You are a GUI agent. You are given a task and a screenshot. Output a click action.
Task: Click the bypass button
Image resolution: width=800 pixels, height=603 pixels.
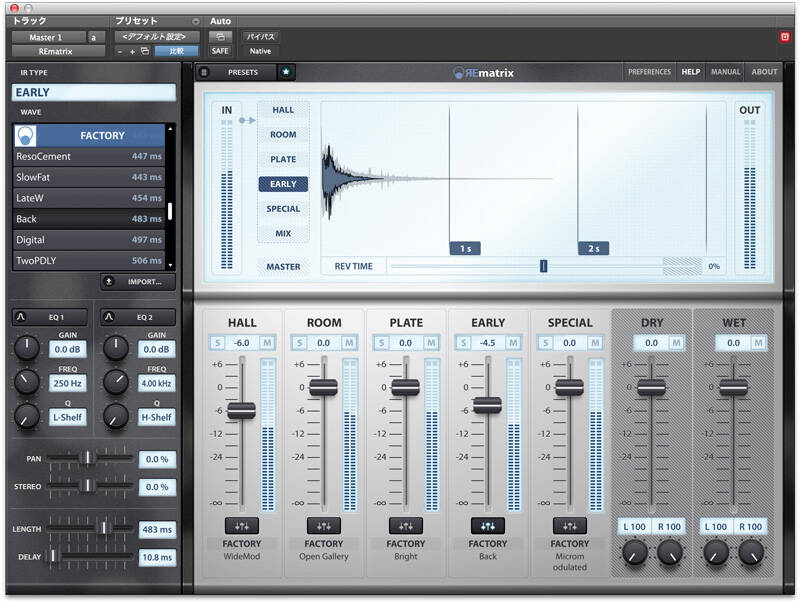click(x=260, y=37)
